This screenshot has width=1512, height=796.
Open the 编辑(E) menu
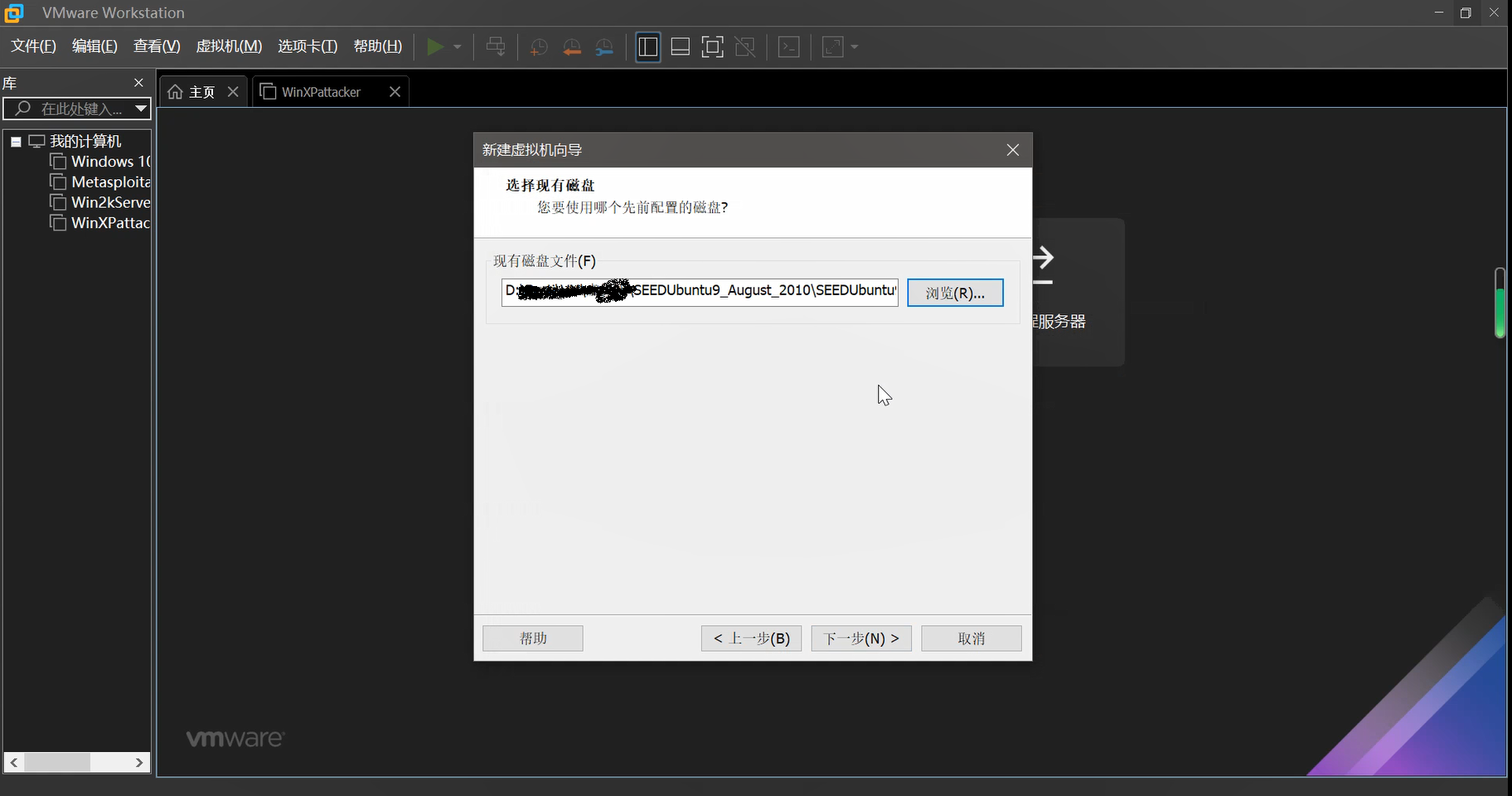click(94, 46)
